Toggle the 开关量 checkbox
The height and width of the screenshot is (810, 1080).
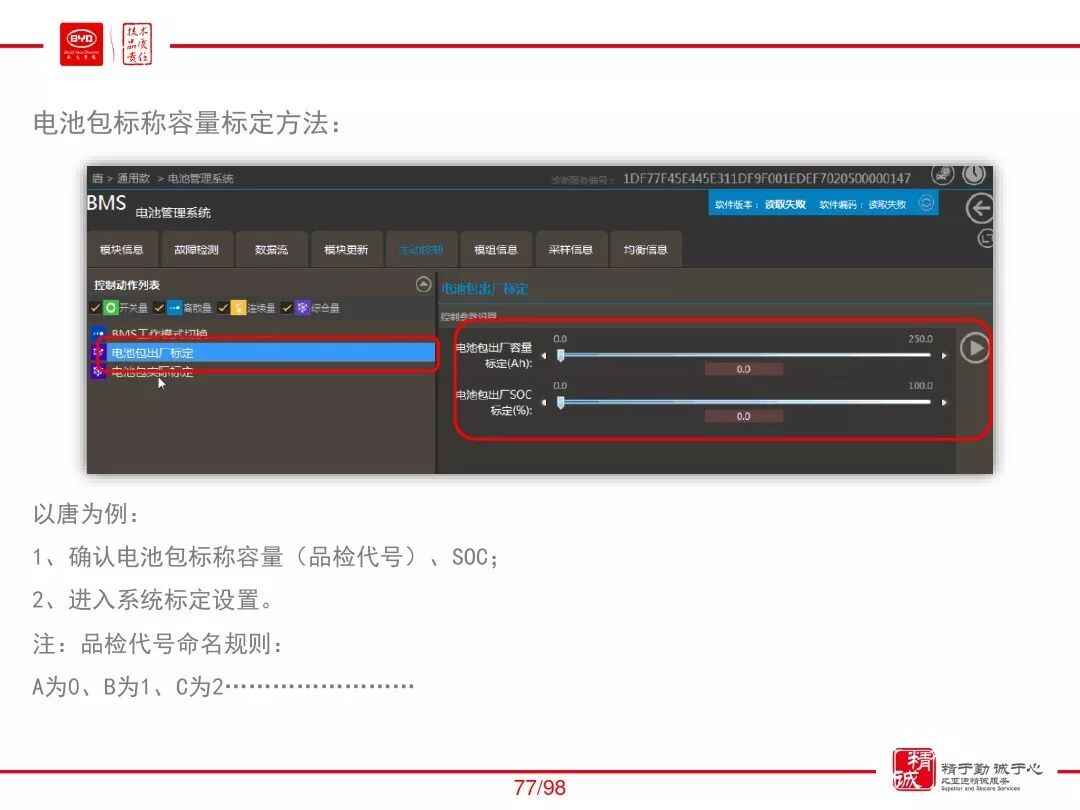click(95, 308)
